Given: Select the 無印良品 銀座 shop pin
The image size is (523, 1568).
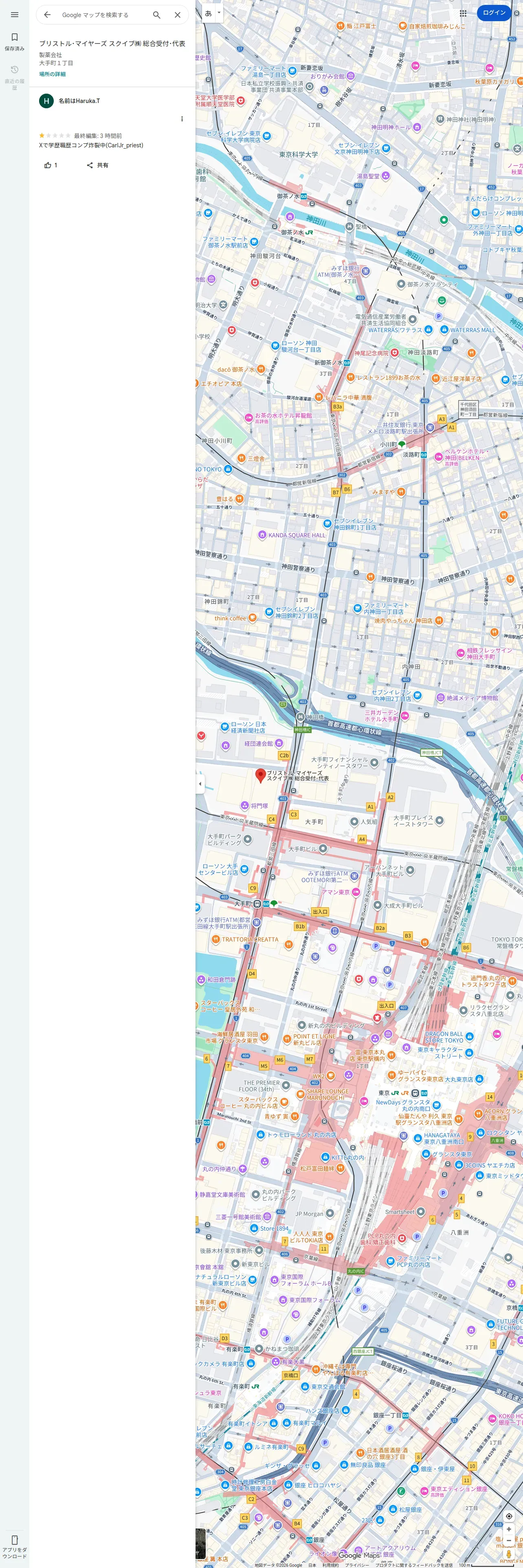Looking at the screenshot, I should [x=344, y=1465].
